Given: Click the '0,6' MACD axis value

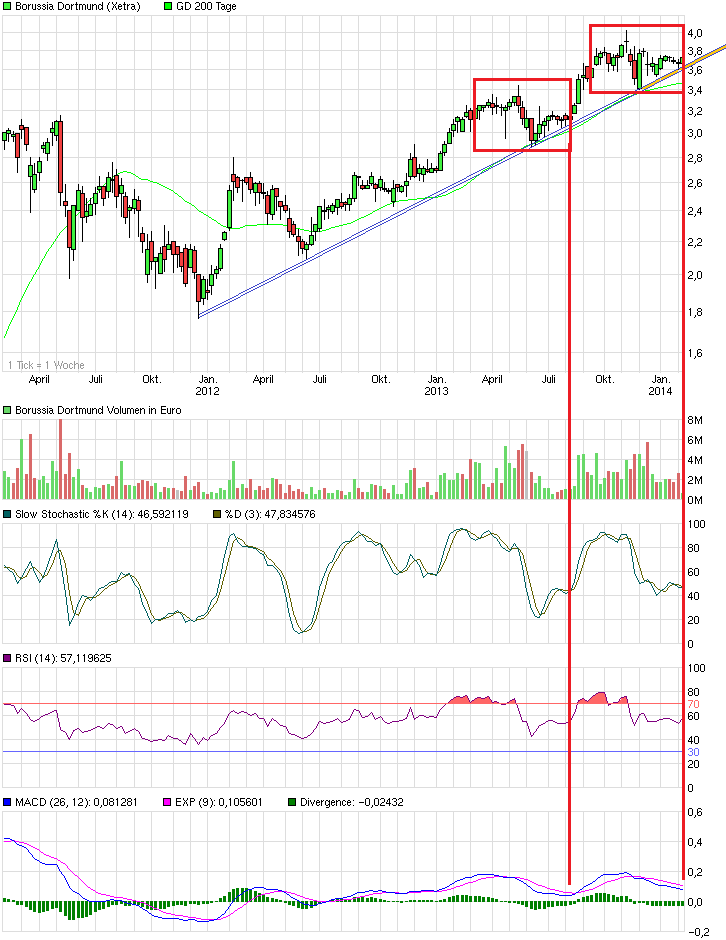Looking at the screenshot, I should coord(695,812).
